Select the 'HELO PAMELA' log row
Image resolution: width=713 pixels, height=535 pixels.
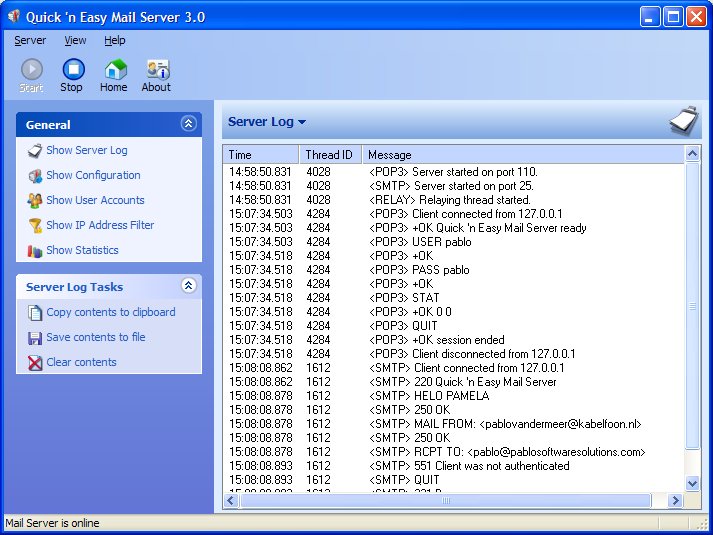(x=453, y=396)
